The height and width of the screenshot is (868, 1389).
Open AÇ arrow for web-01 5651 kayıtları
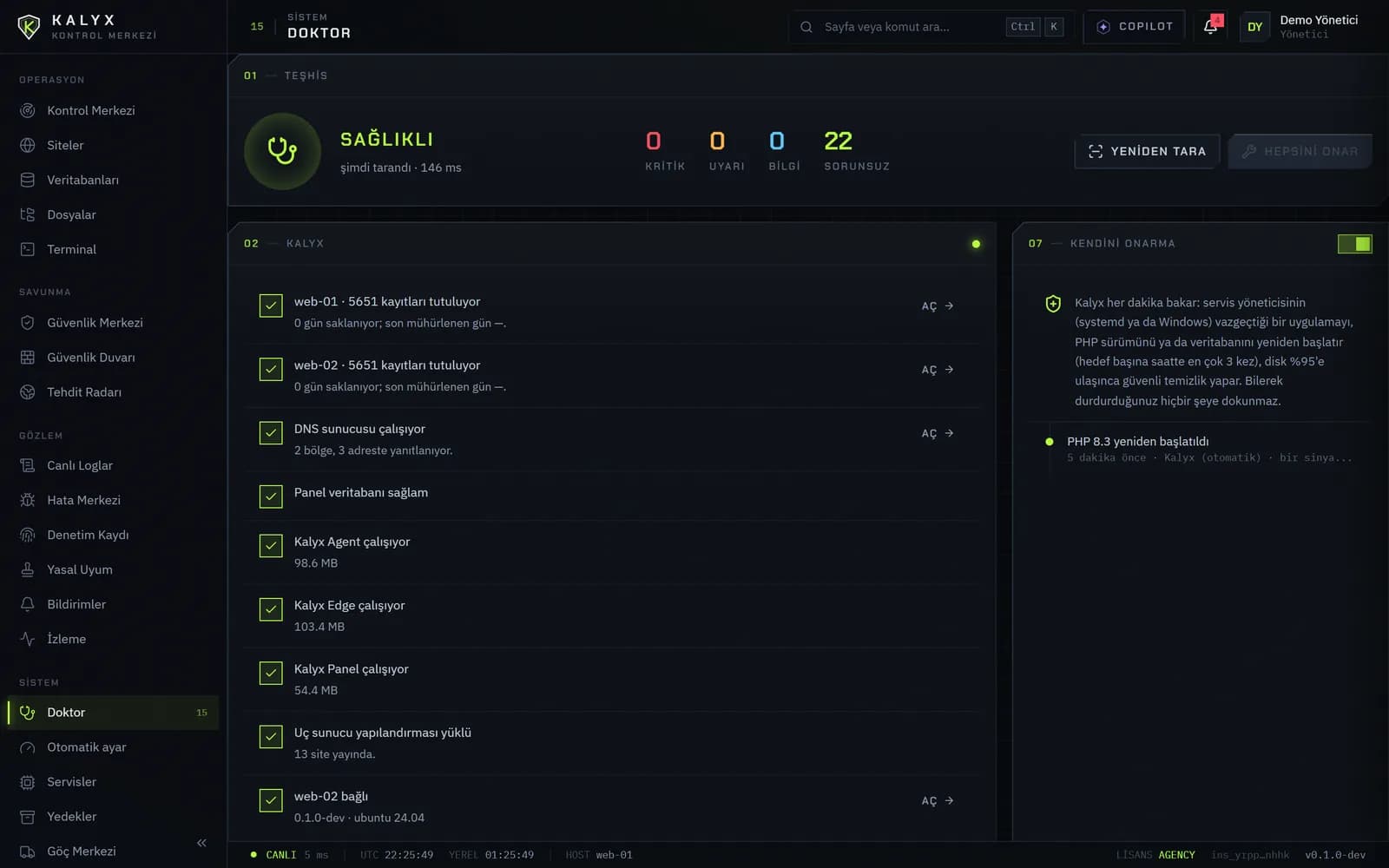pos(938,306)
